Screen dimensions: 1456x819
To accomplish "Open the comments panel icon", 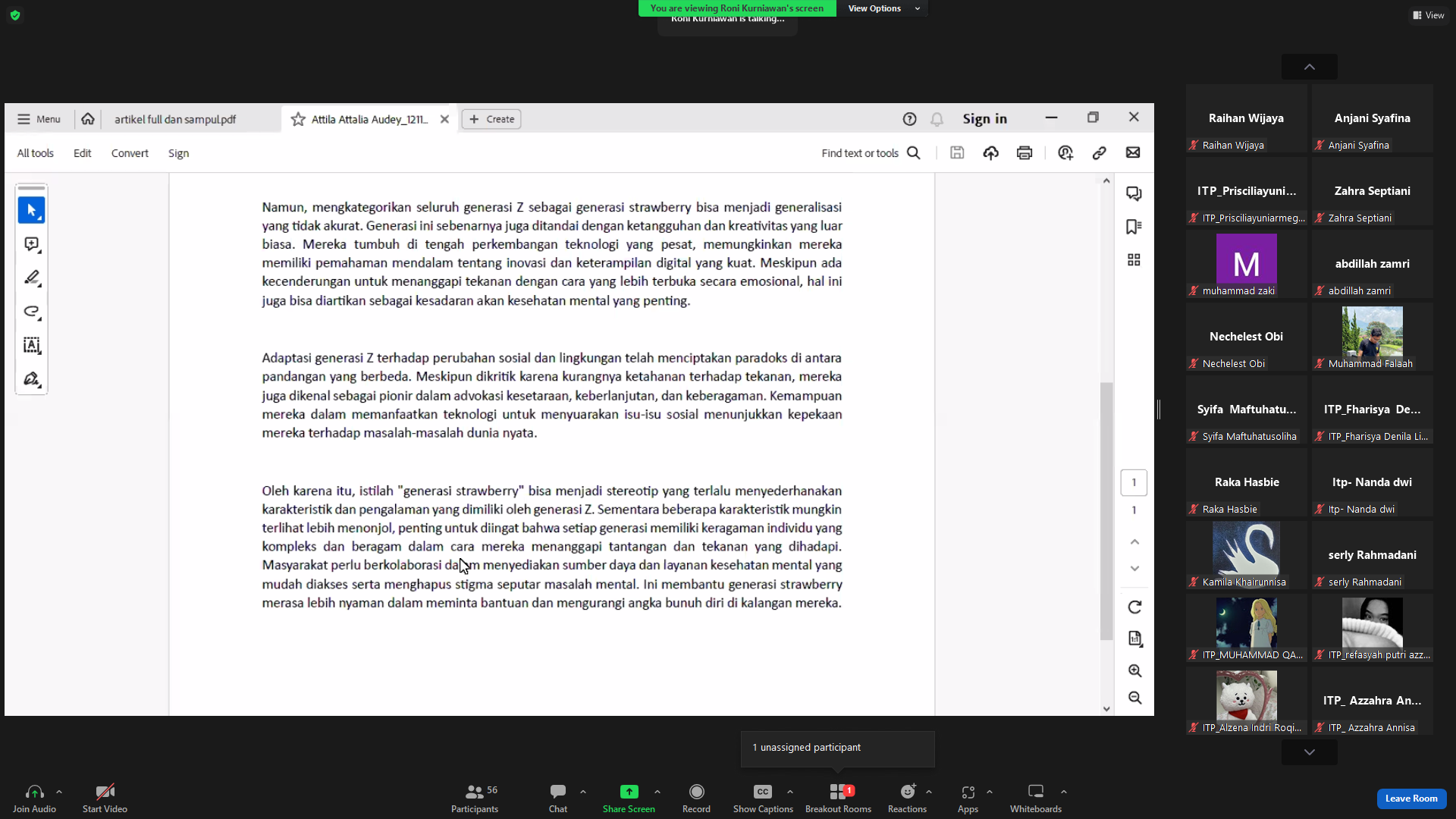I will (1134, 193).
